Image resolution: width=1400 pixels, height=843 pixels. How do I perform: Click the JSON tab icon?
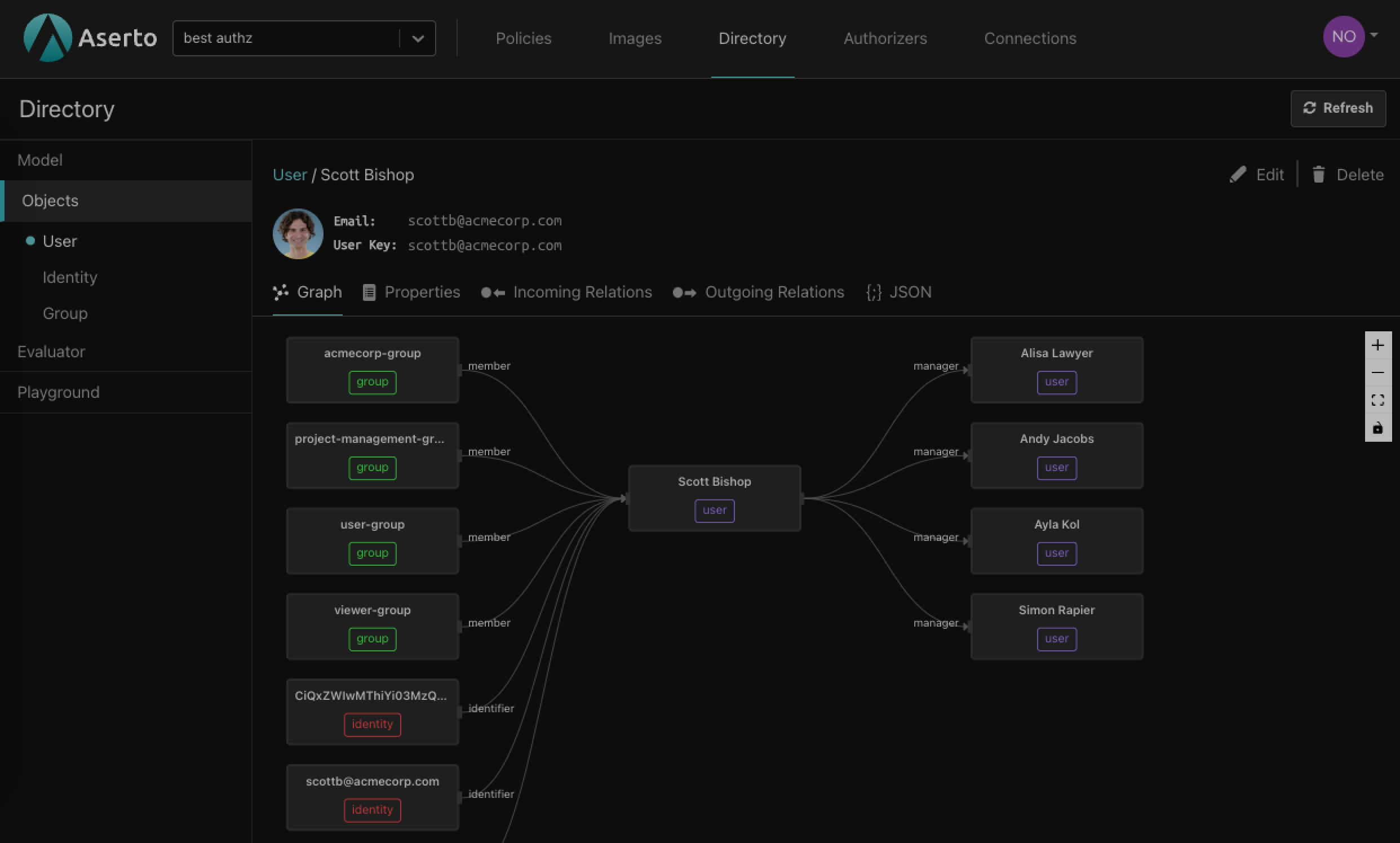pos(874,292)
